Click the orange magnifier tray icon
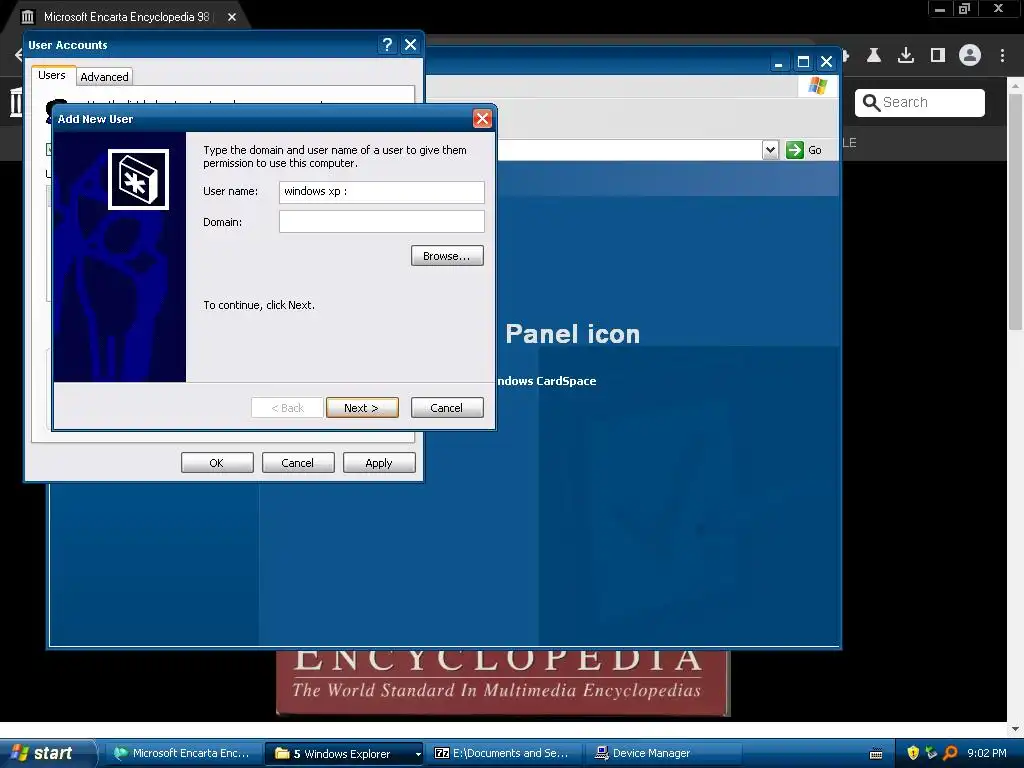This screenshot has width=1024, height=768. [x=951, y=753]
